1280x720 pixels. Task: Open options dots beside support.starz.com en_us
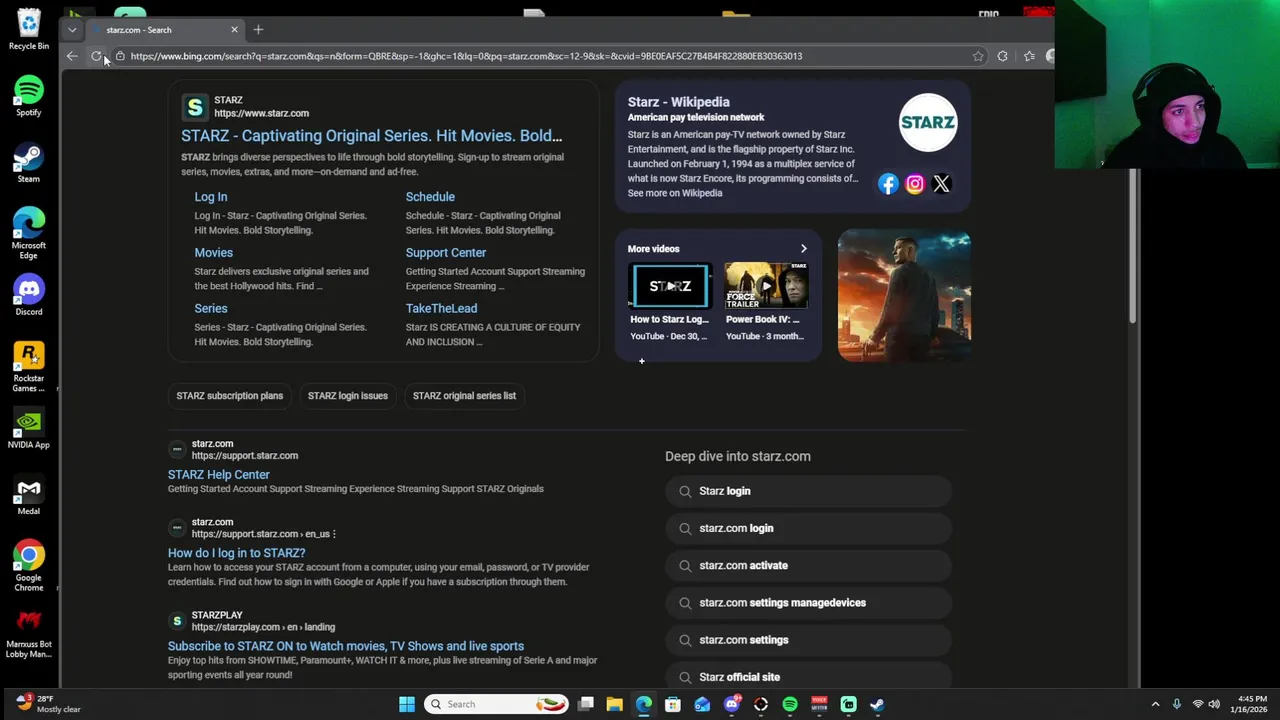(x=334, y=534)
